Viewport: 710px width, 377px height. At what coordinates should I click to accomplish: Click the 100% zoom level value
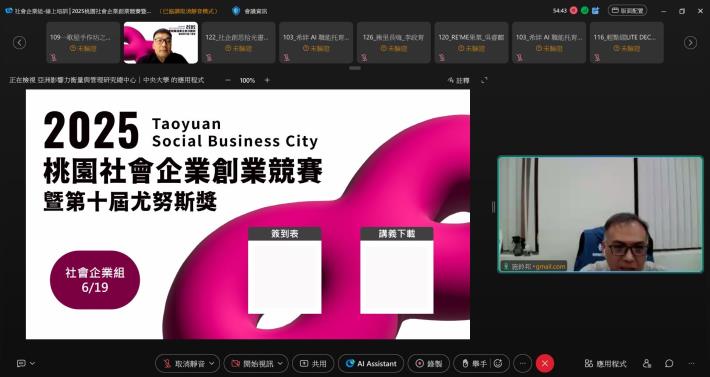[x=247, y=80]
